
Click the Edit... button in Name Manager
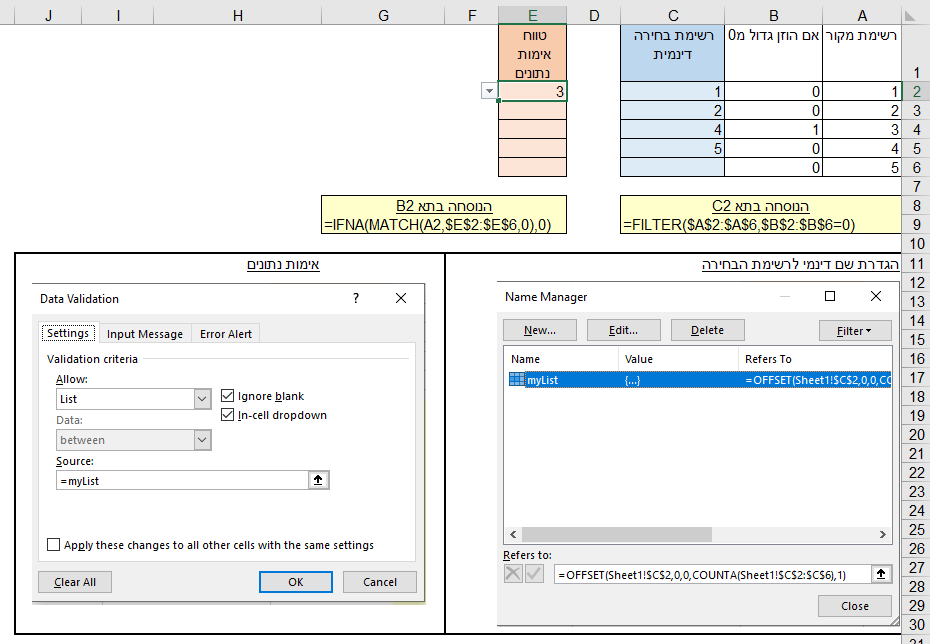pyautogui.click(x=623, y=330)
